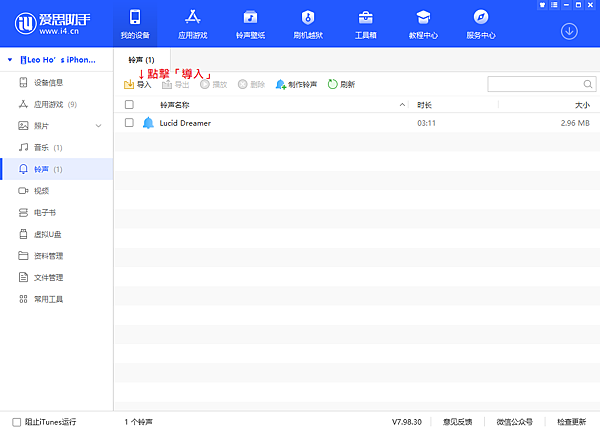Collapse the Leo Ho's iPhone device tree

(10, 60)
